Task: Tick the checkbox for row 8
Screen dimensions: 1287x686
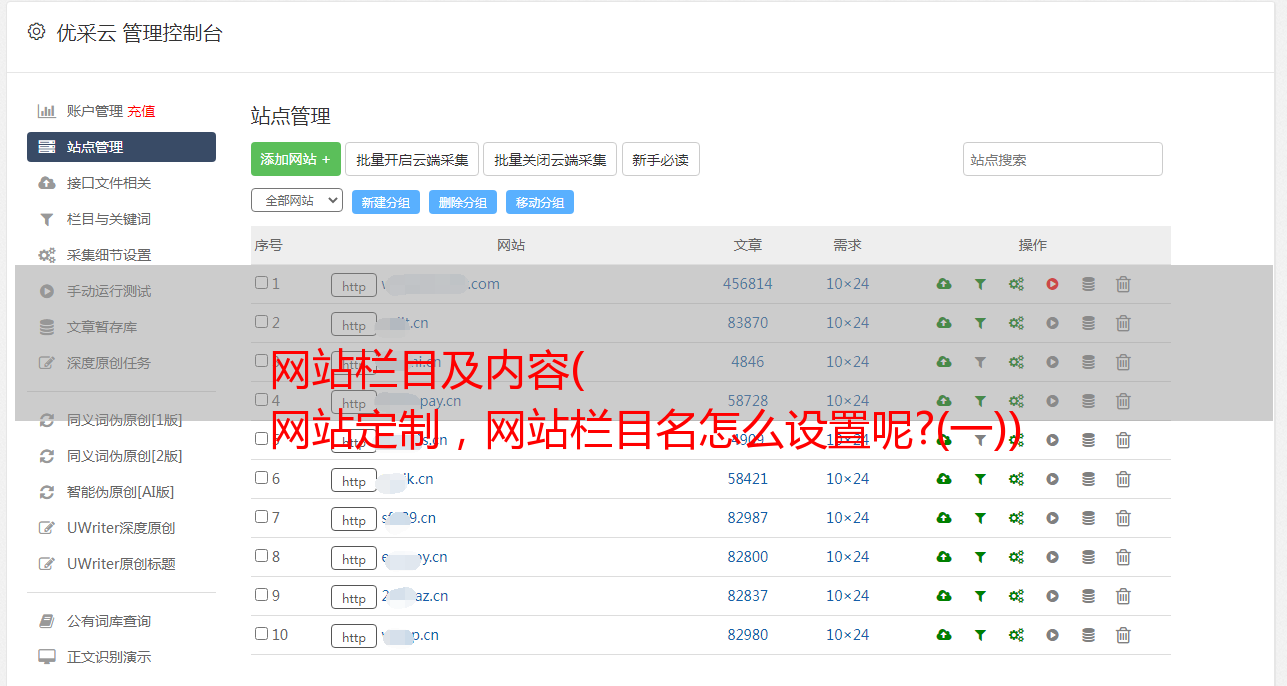Action: tap(261, 556)
